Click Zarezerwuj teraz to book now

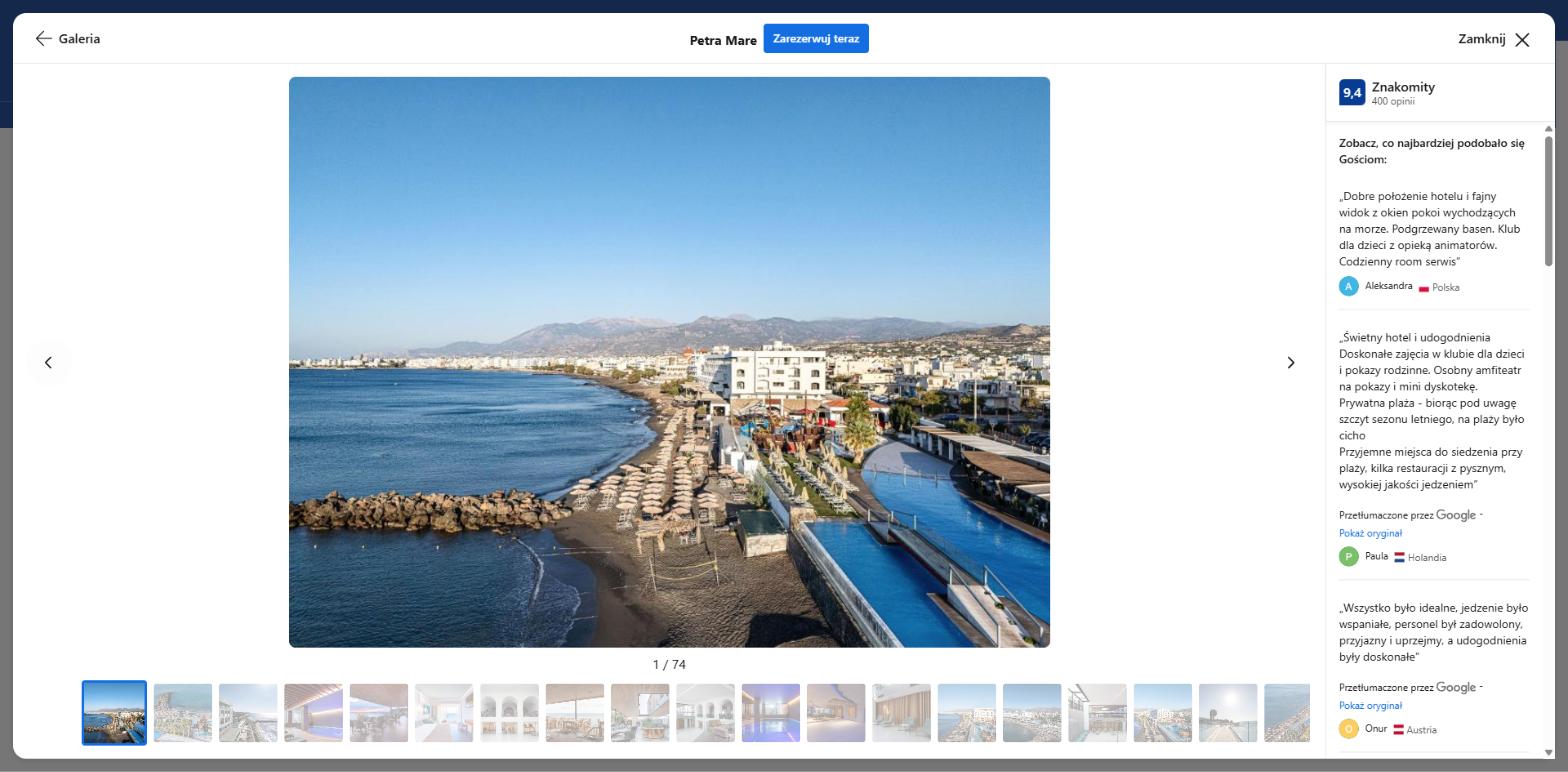pyautogui.click(x=816, y=39)
